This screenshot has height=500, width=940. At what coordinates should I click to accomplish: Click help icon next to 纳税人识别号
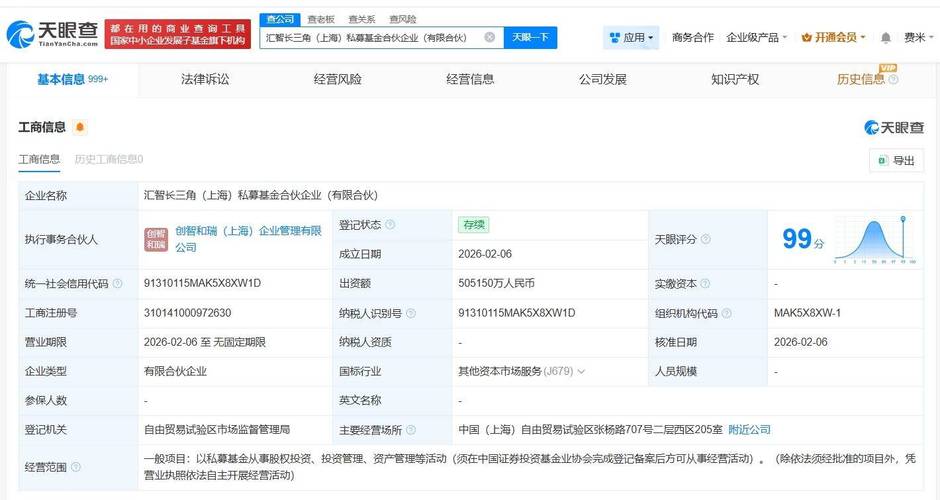coord(411,313)
